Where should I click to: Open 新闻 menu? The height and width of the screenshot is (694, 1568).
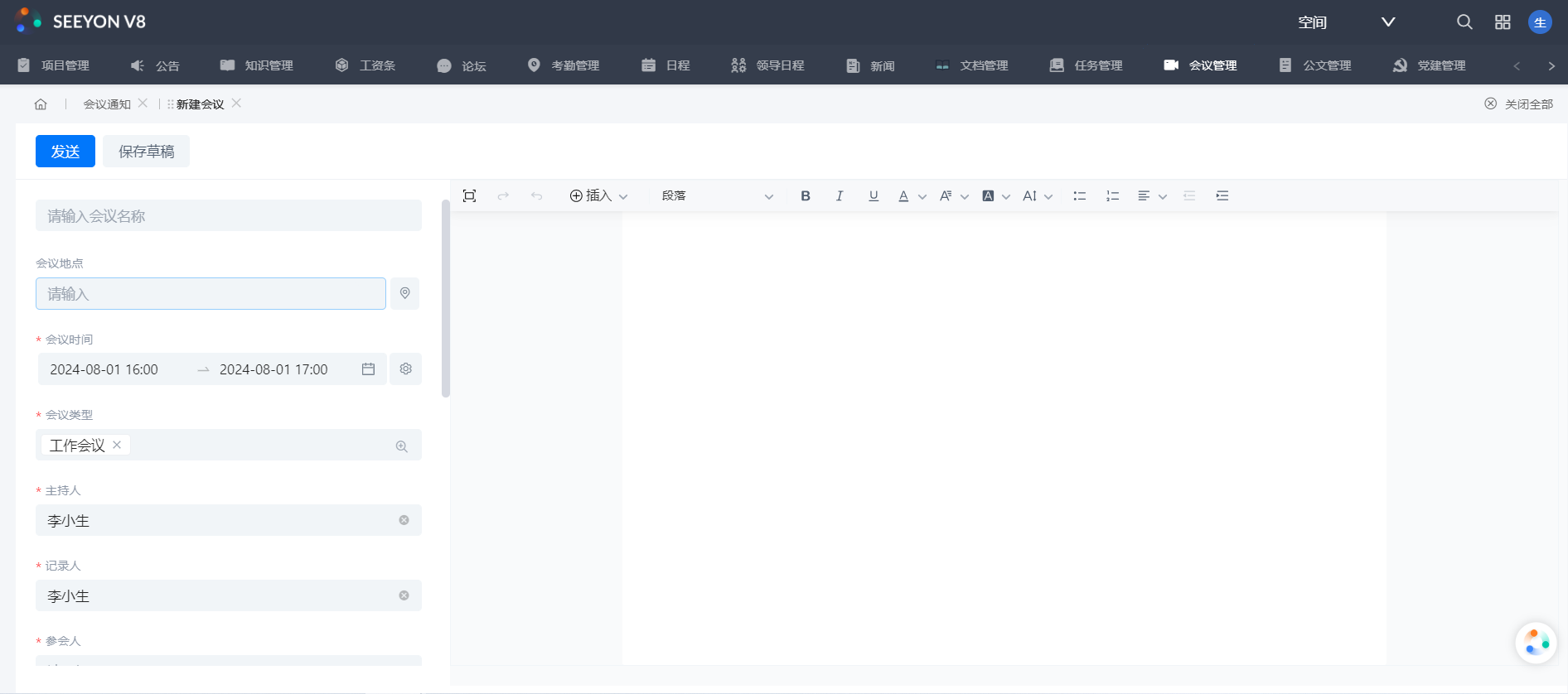(x=870, y=65)
